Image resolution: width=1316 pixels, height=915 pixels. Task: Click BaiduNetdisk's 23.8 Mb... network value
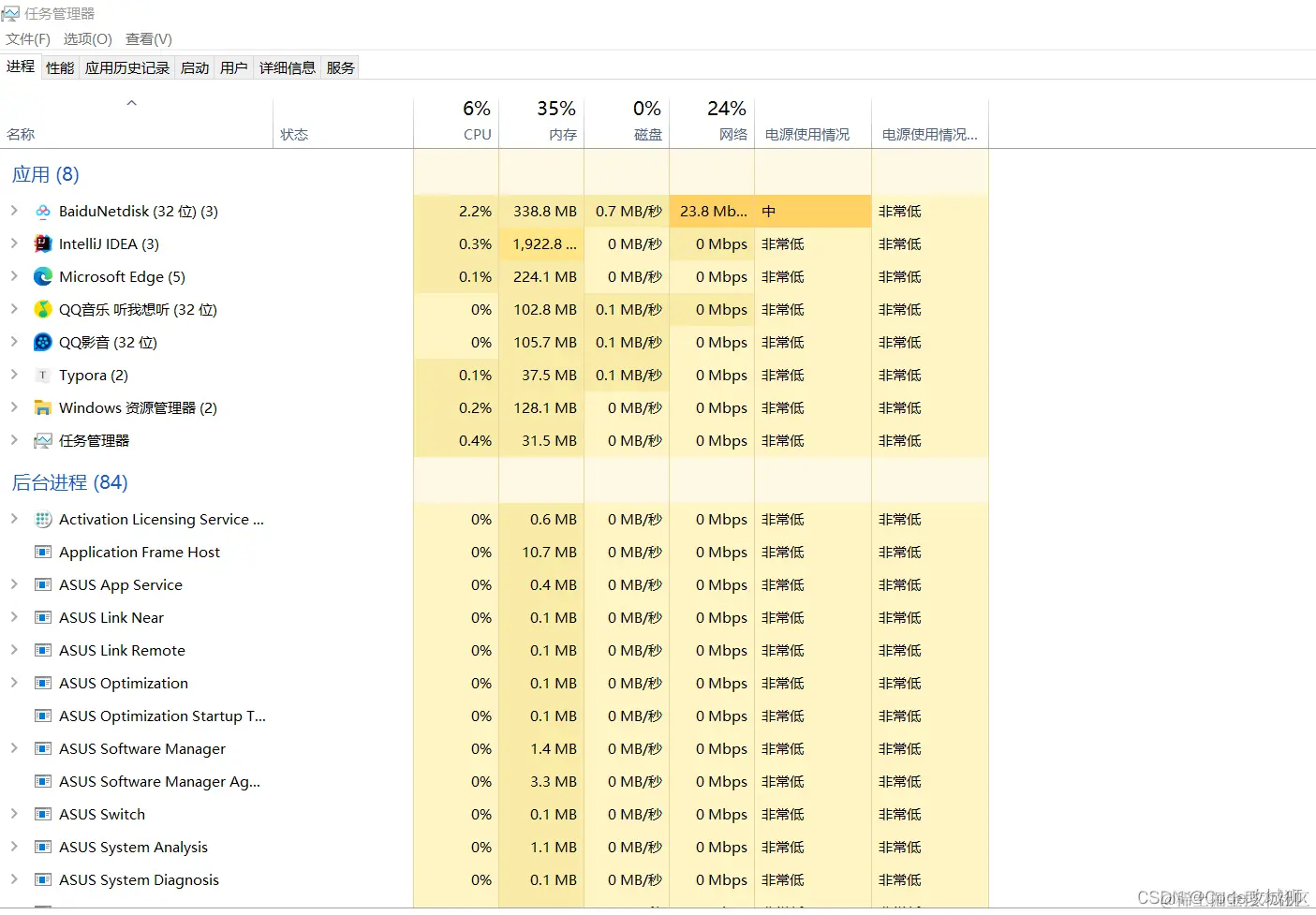(714, 212)
